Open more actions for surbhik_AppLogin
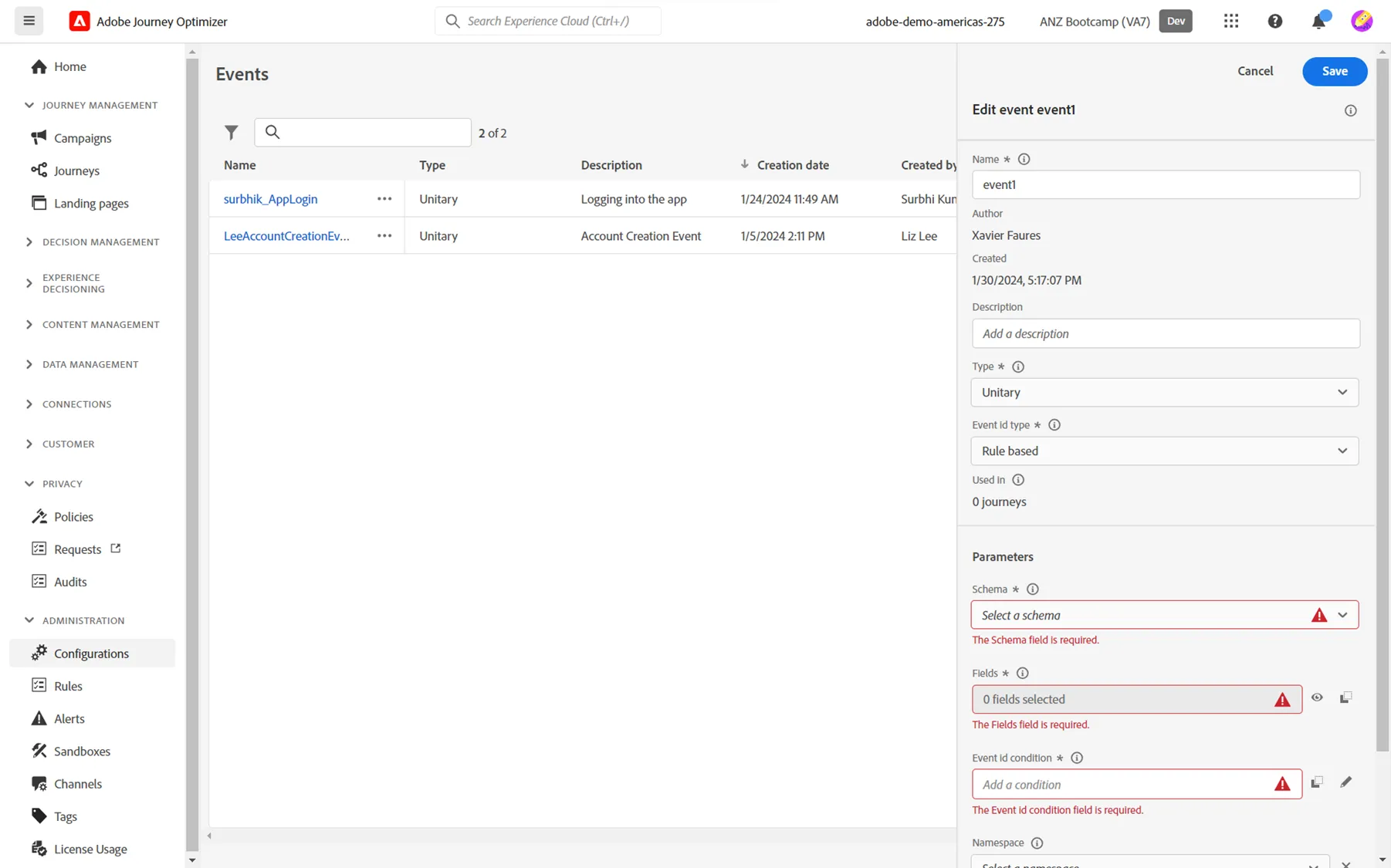Screen dimensions: 1391x868 384,198
